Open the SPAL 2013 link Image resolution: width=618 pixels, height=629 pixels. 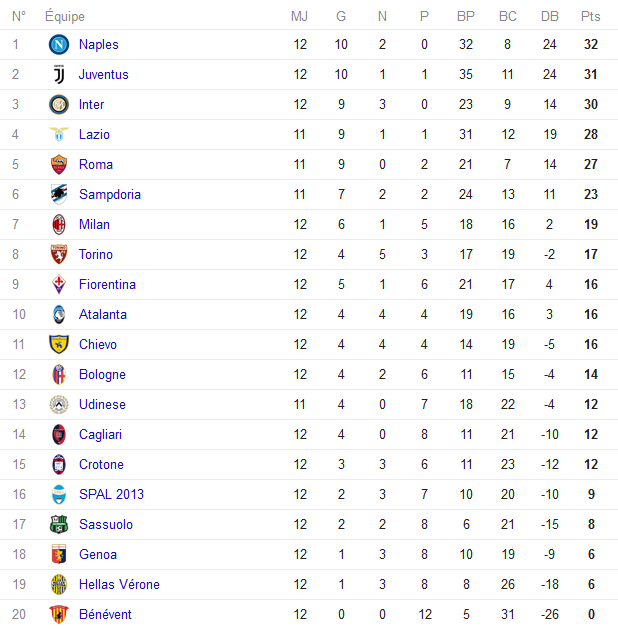point(111,494)
